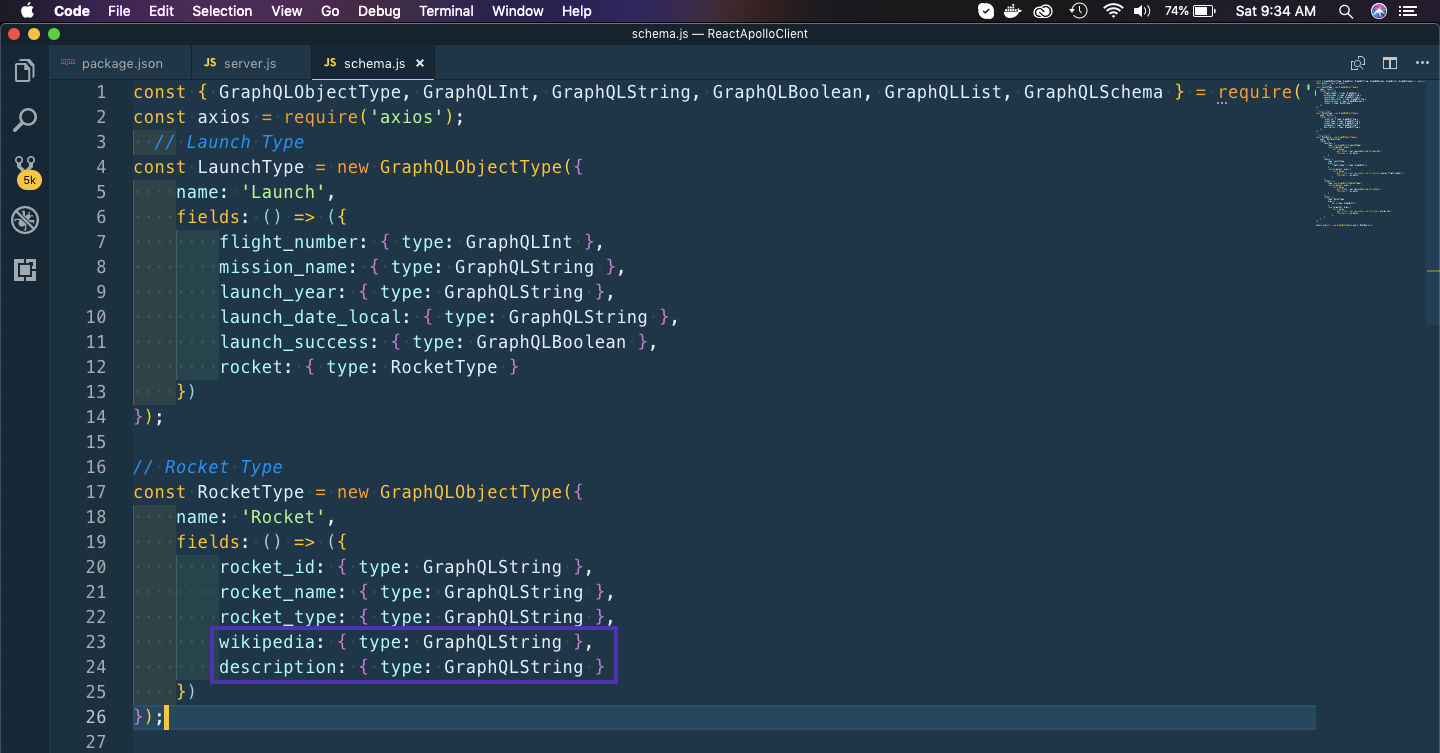Open the Go menu

click(x=330, y=11)
